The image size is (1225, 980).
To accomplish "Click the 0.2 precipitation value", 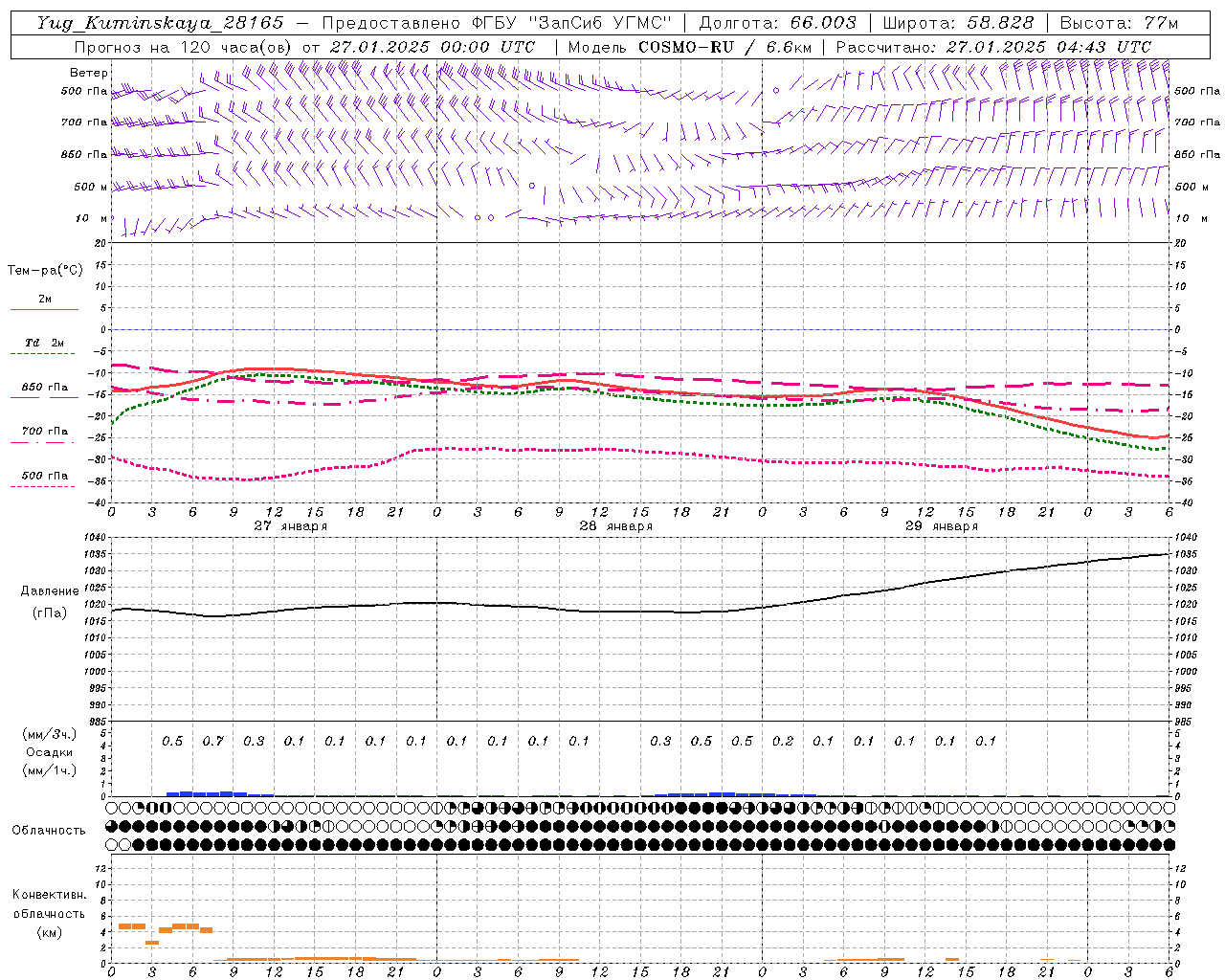I will tap(782, 741).
